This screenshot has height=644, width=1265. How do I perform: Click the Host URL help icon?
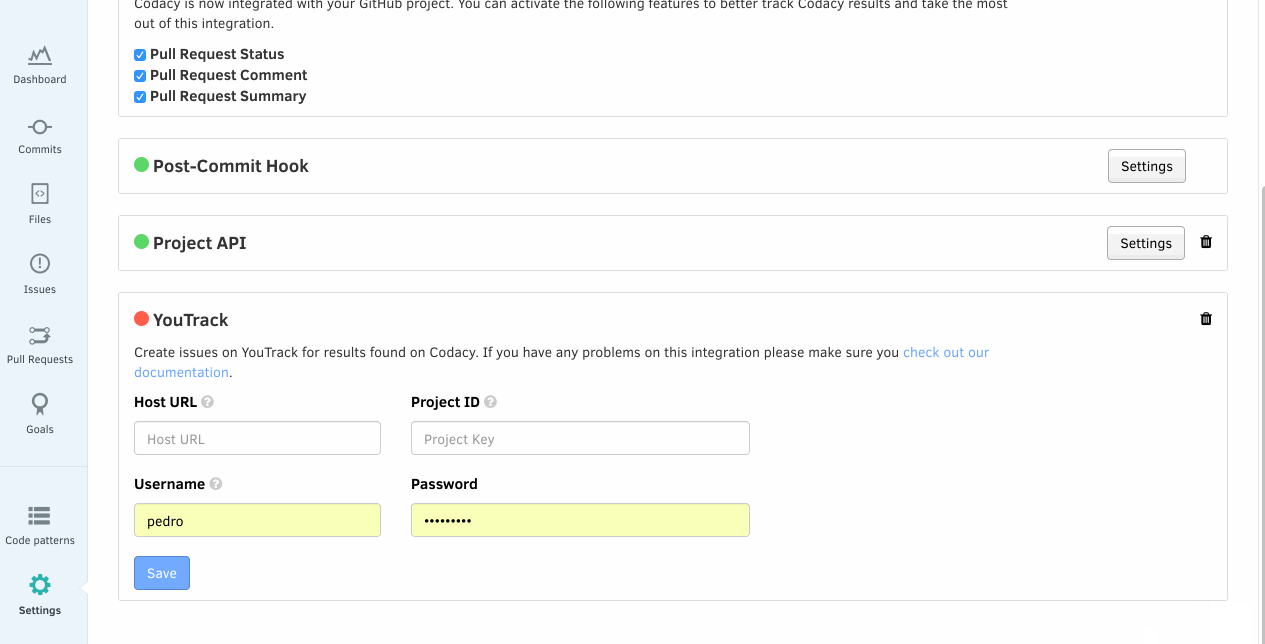tap(208, 402)
